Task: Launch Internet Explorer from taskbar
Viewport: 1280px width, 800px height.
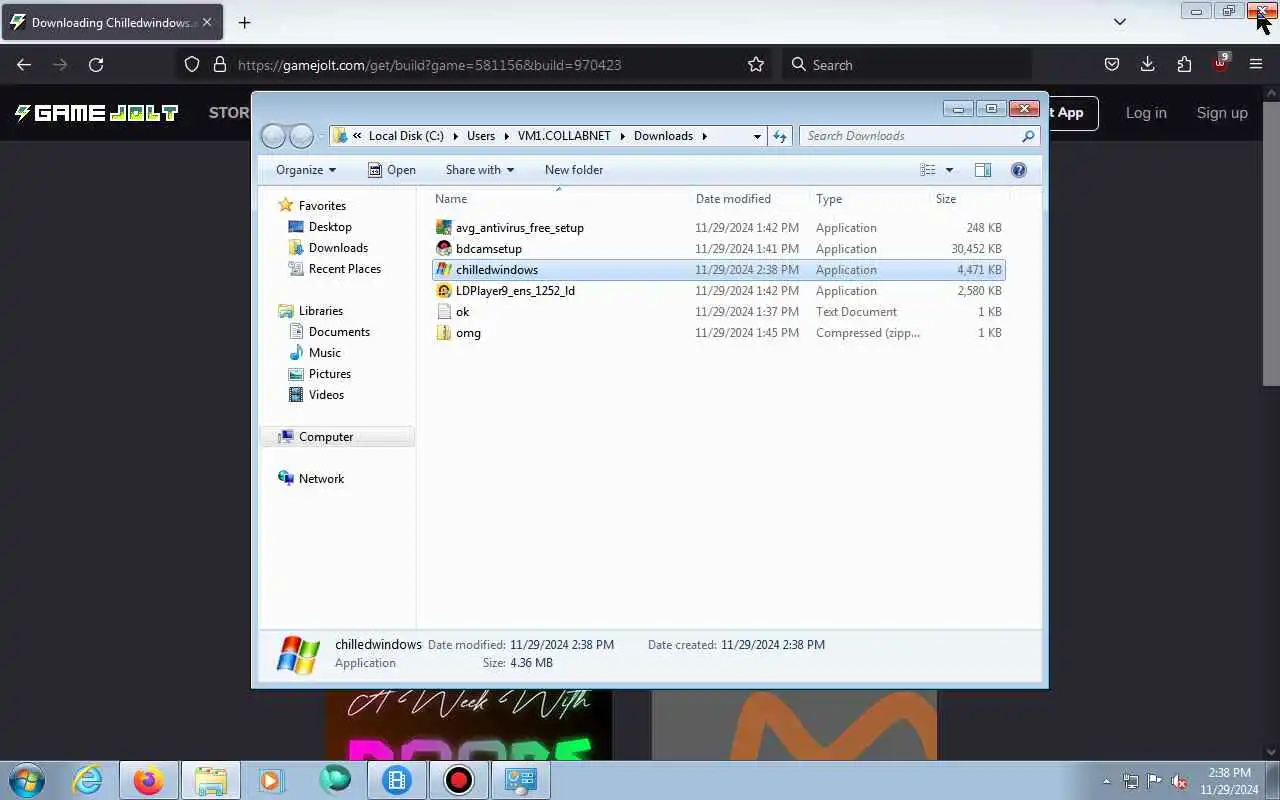Action: pyautogui.click(x=88, y=780)
